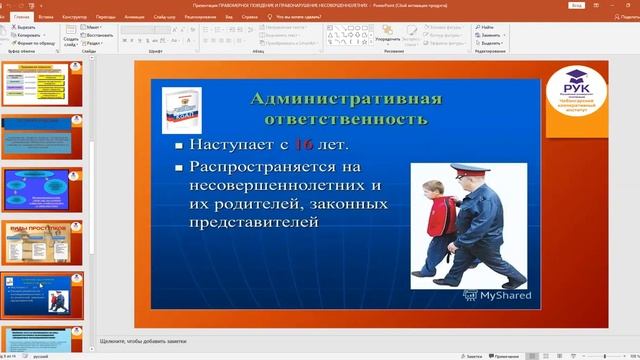This screenshot has width=640, height=360.
Task: Click the bulleted list icon
Action: [206, 30]
